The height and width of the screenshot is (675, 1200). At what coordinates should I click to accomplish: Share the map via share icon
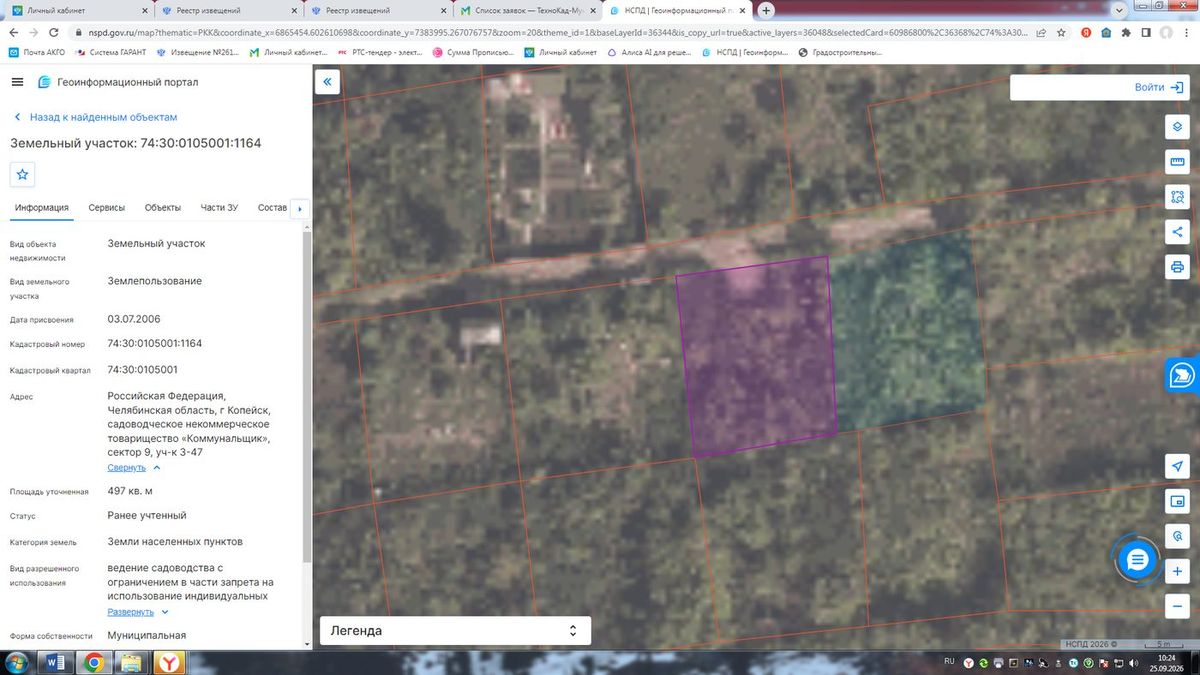click(1177, 232)
